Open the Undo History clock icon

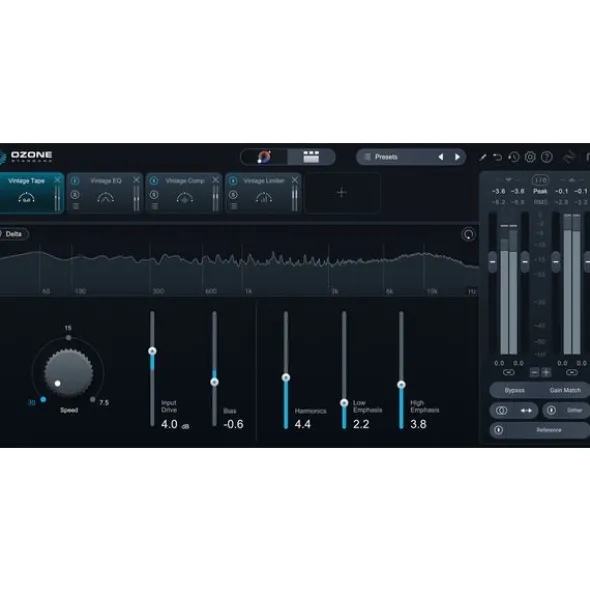pos(514,157)
